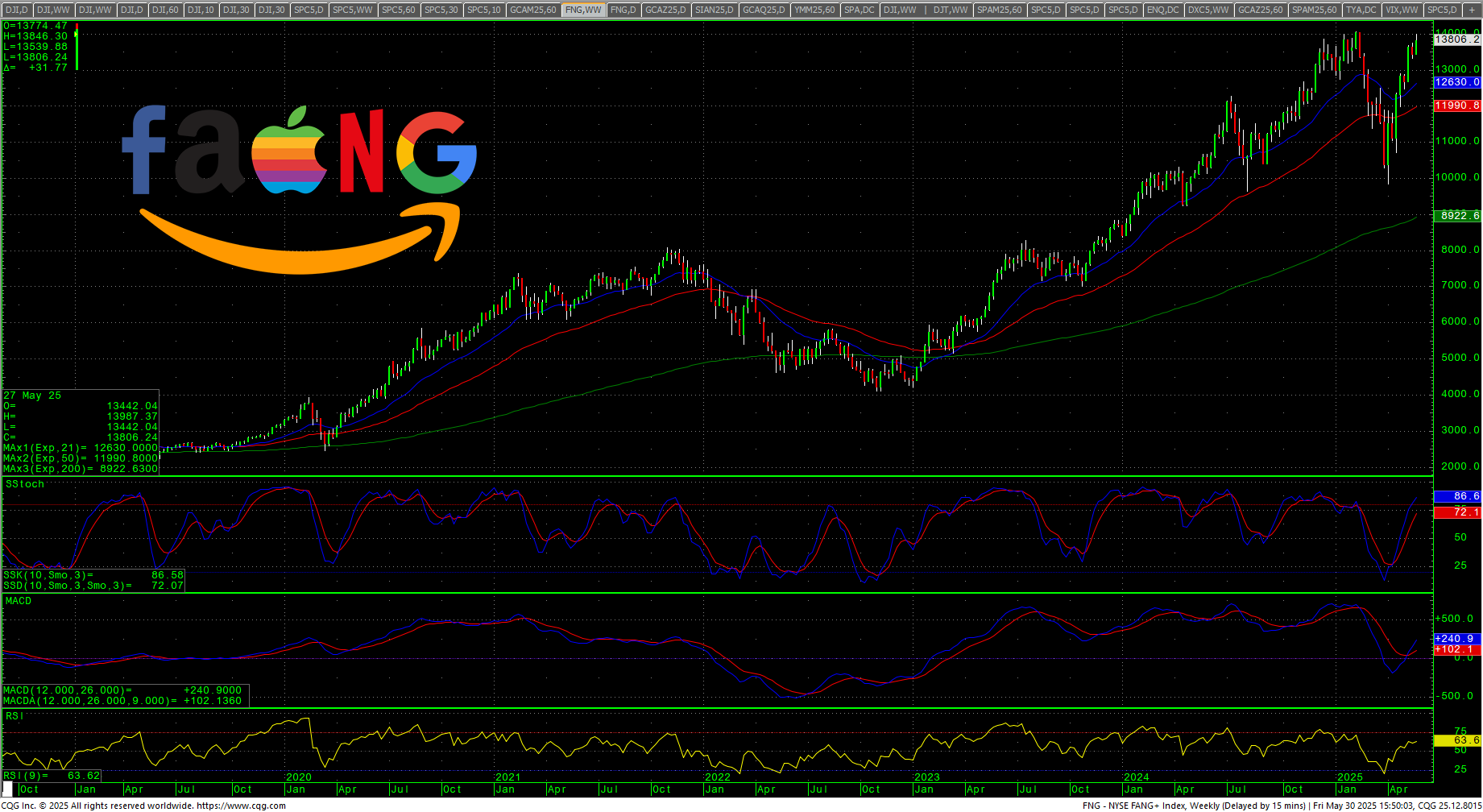Open the VIX,WW tab
1483x812 pixels.
click(1402, 10)
